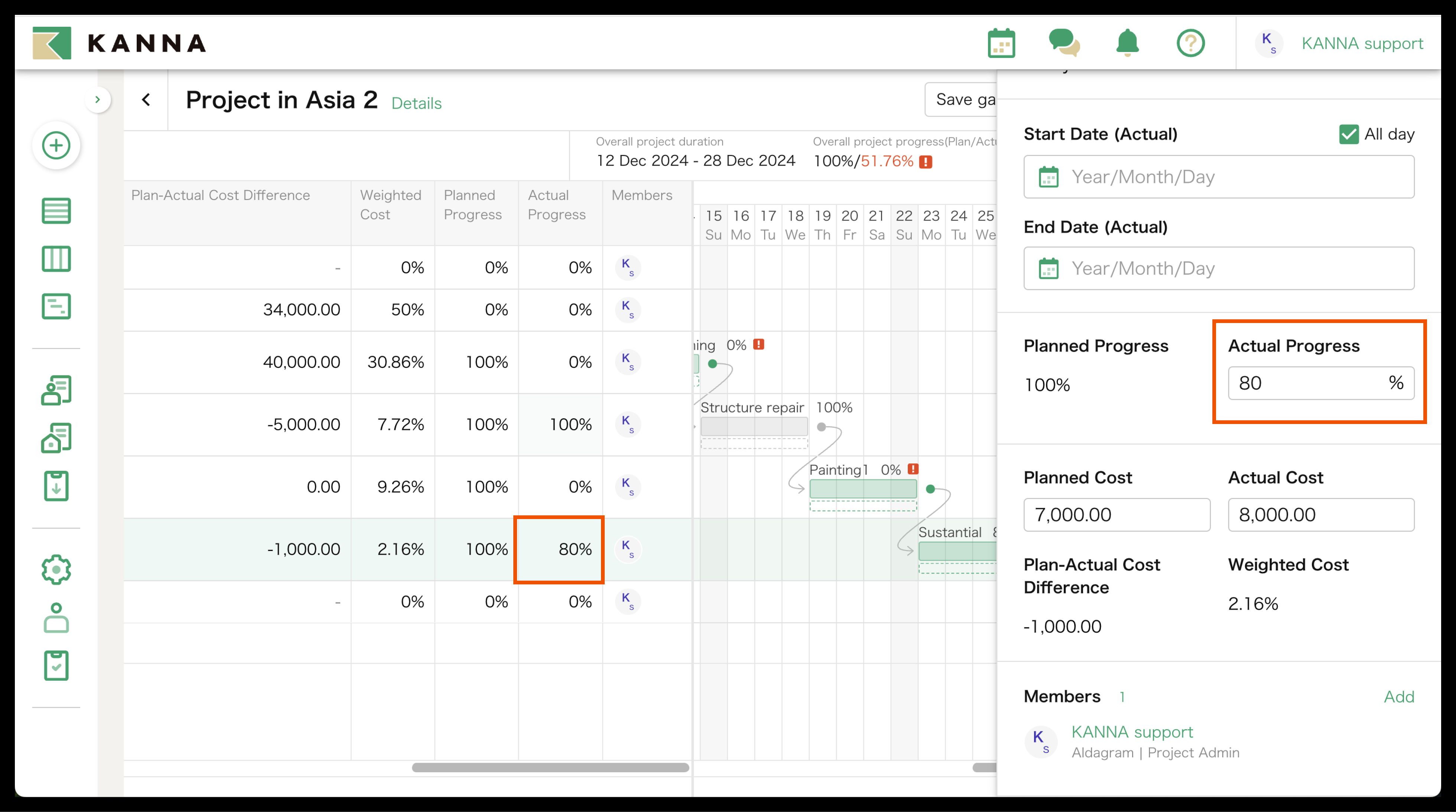Open KANNA support user menu
The height and width of the screenshot is (812, 1456).
click(1362, 43)
